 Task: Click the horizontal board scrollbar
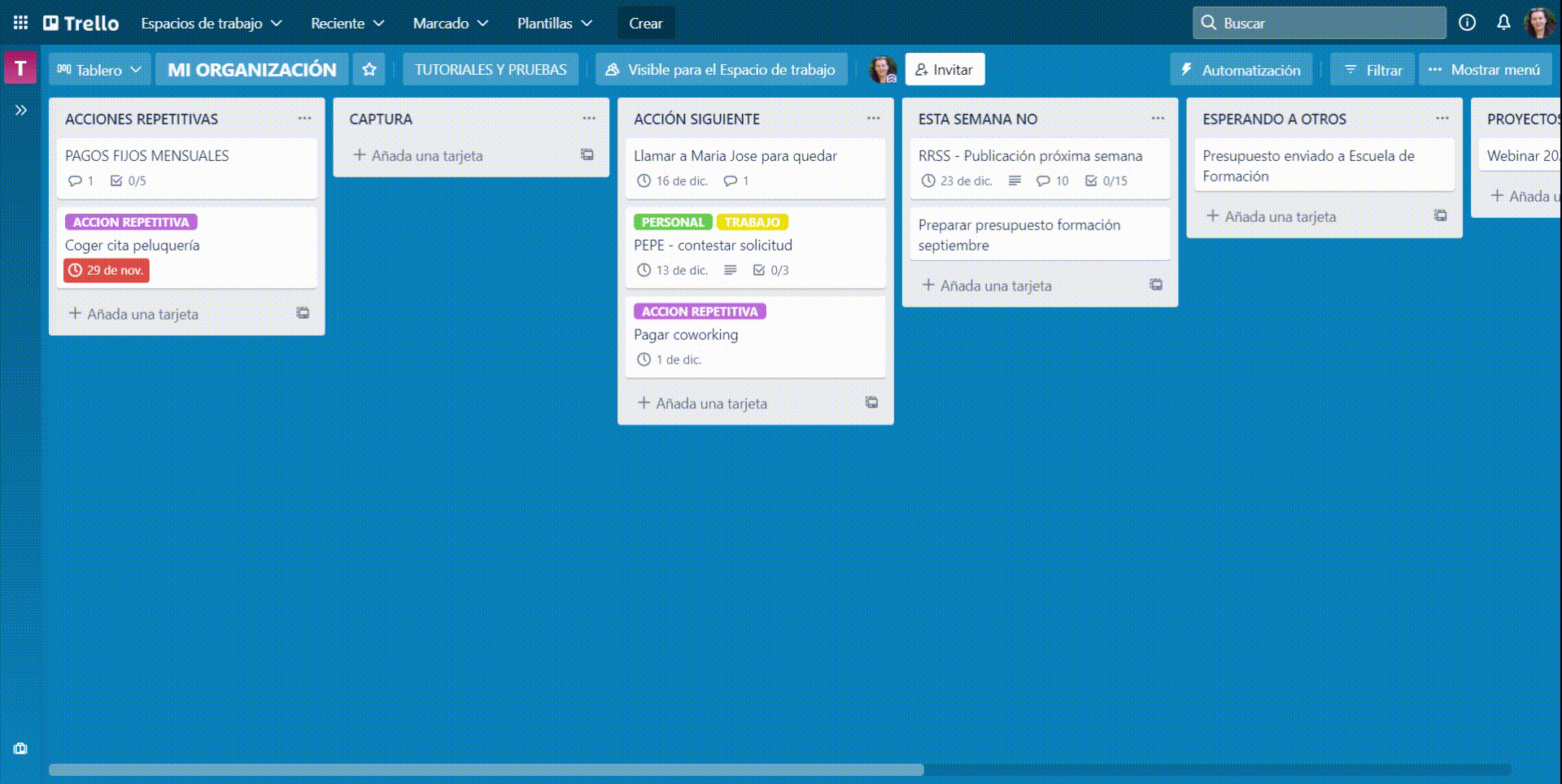486,769
